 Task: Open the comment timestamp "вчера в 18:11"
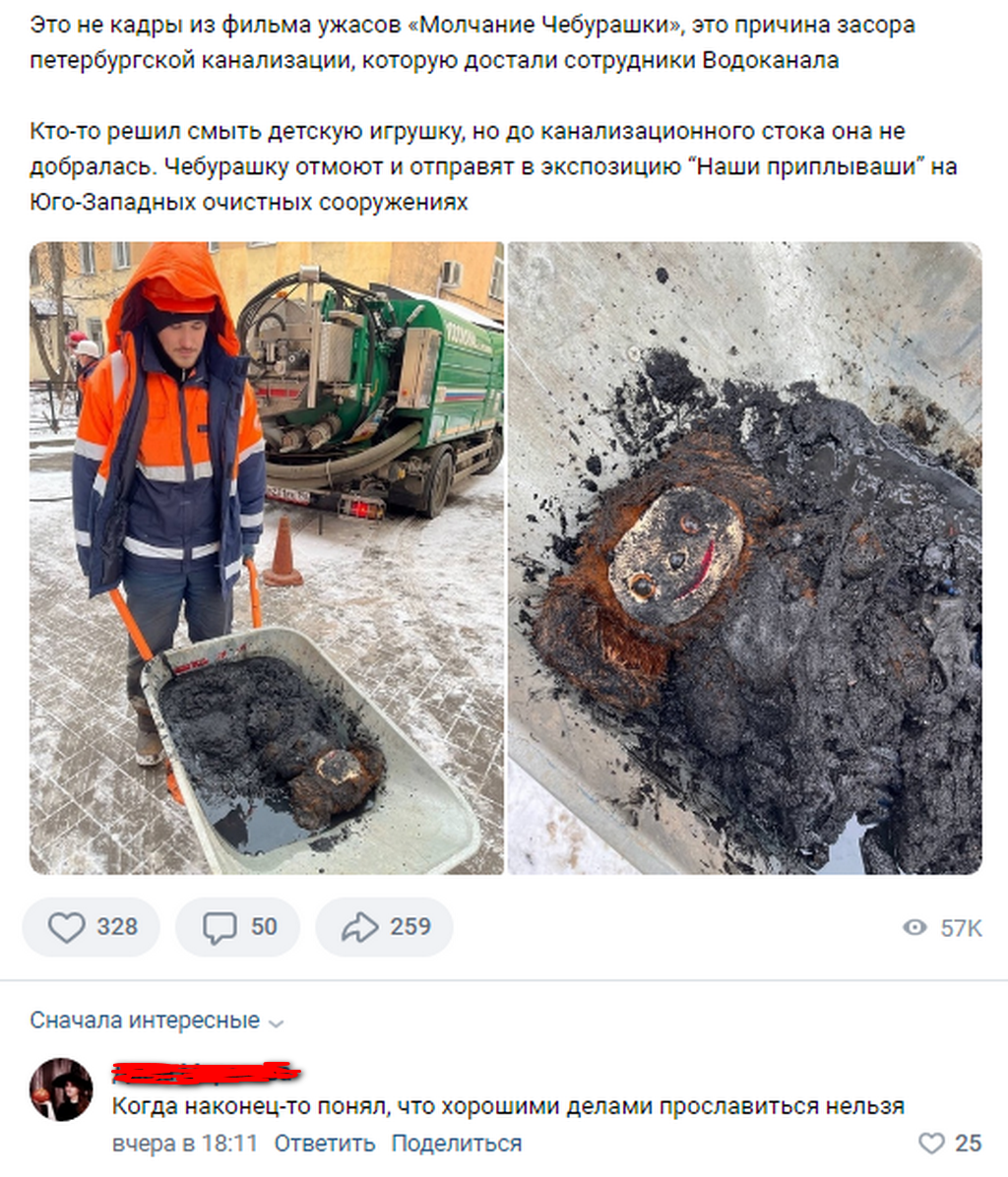185,1144
